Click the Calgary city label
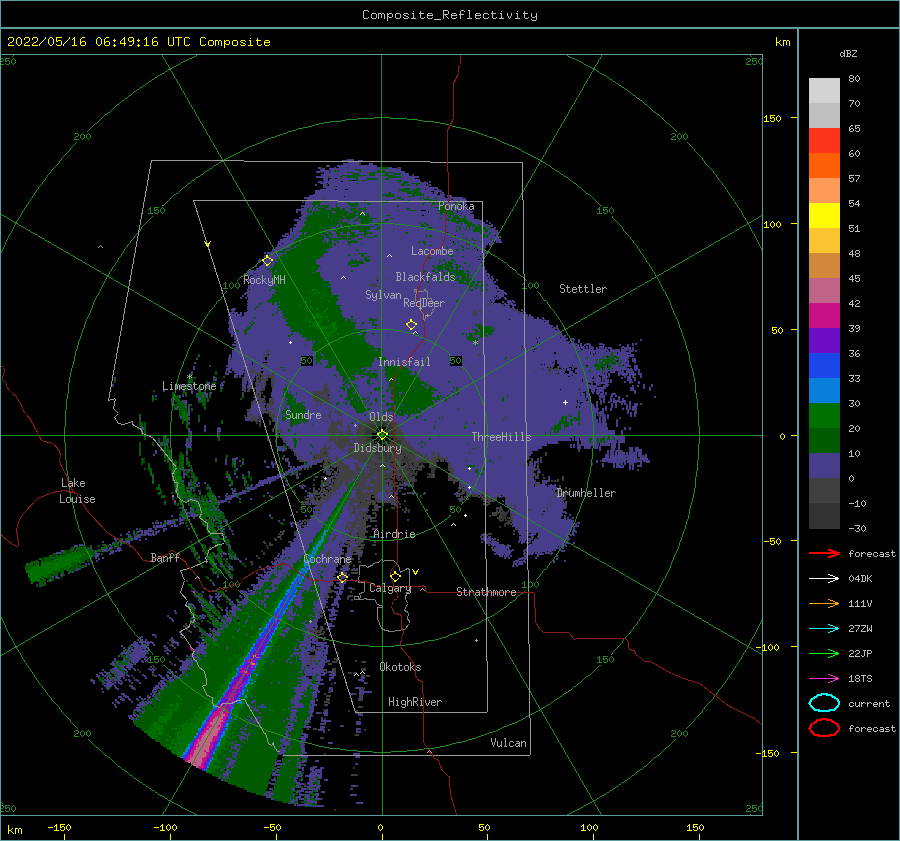Screen dimensions: 900x841 pos(390,588)
